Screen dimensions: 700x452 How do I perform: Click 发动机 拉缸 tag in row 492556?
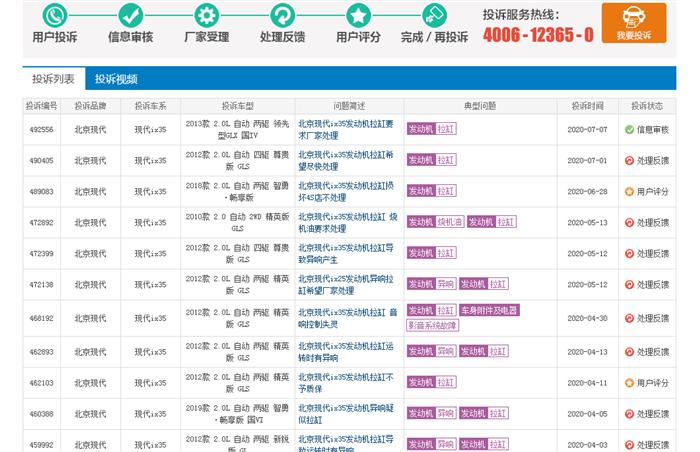coord(432,129)
